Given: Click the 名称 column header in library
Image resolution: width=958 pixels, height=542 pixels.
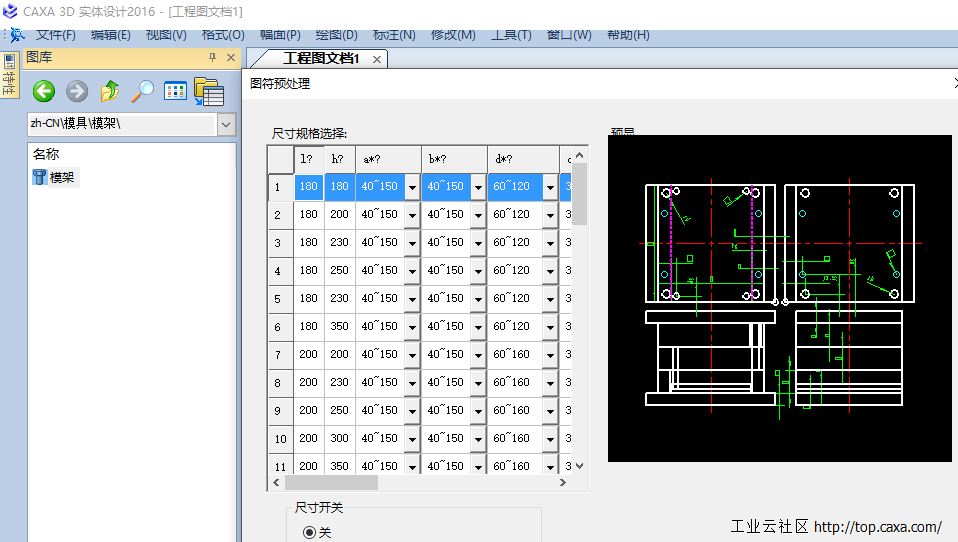Looking at the screenshot, I should point(46,154).
